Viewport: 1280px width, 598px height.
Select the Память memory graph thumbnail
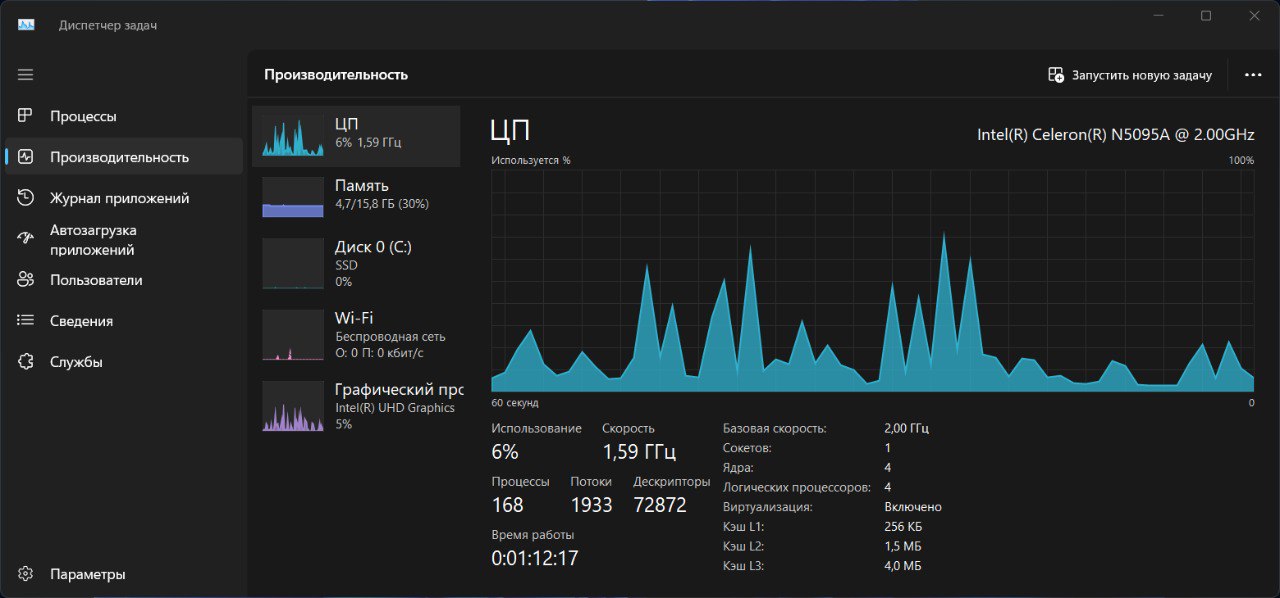click(293, 197)
